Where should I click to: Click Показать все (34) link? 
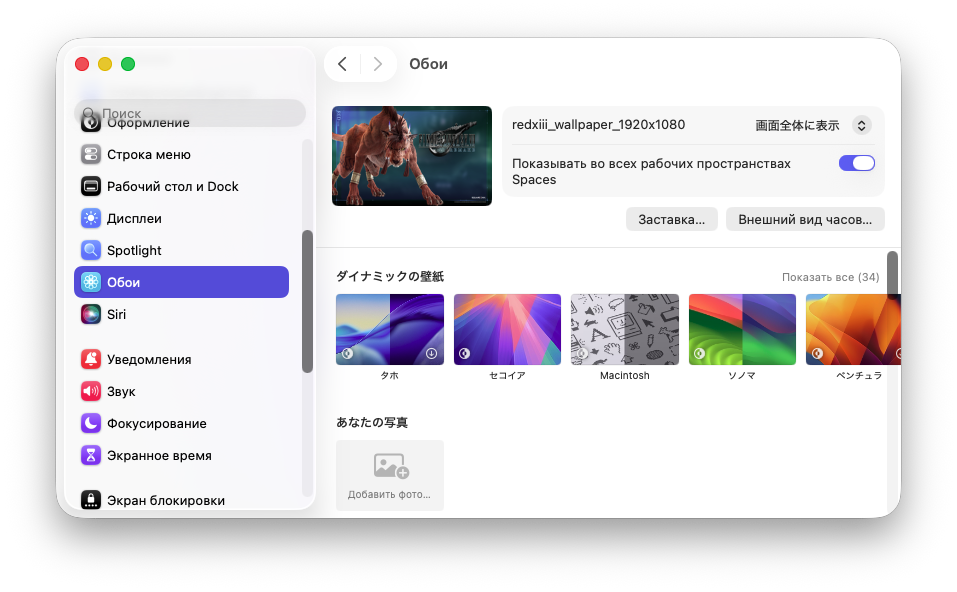(830, 277)
